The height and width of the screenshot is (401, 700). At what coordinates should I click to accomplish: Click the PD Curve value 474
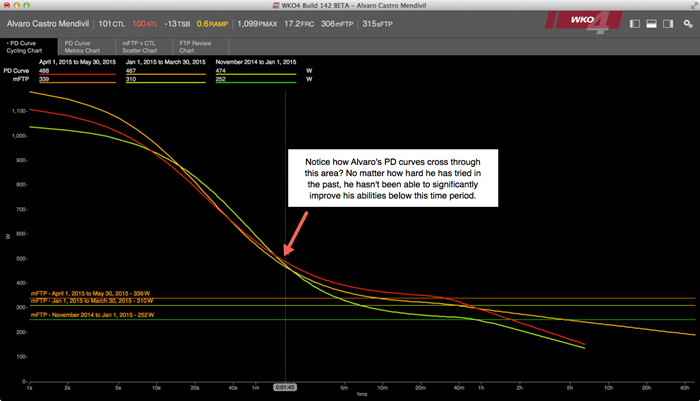pos(221,71)
